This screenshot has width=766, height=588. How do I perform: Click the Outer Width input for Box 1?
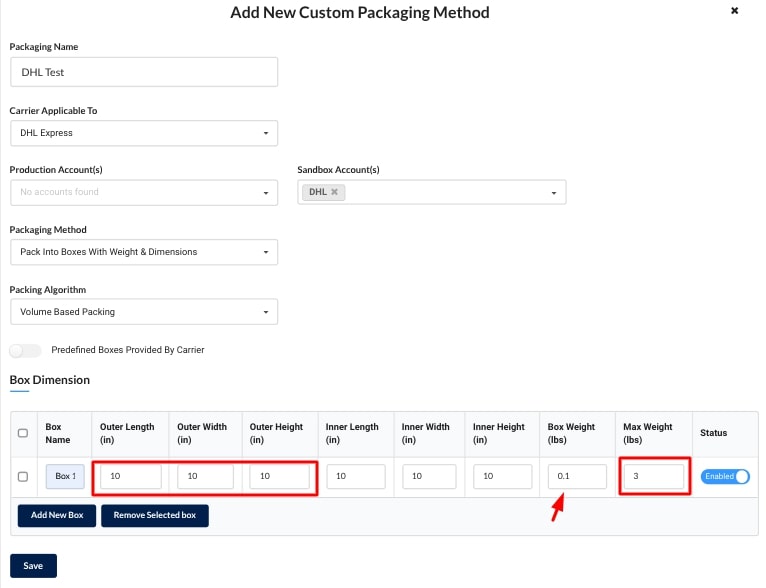pos(205,477)
